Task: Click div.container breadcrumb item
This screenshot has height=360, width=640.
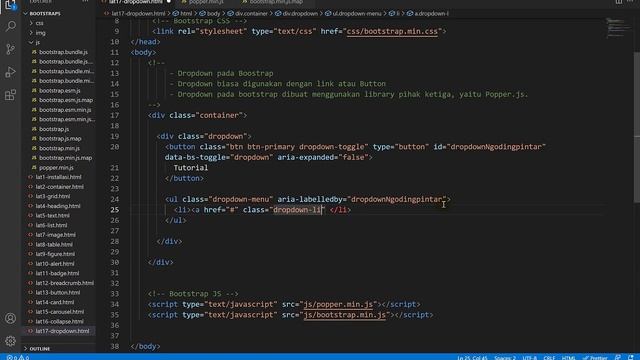Action: (x=248, y=13)
